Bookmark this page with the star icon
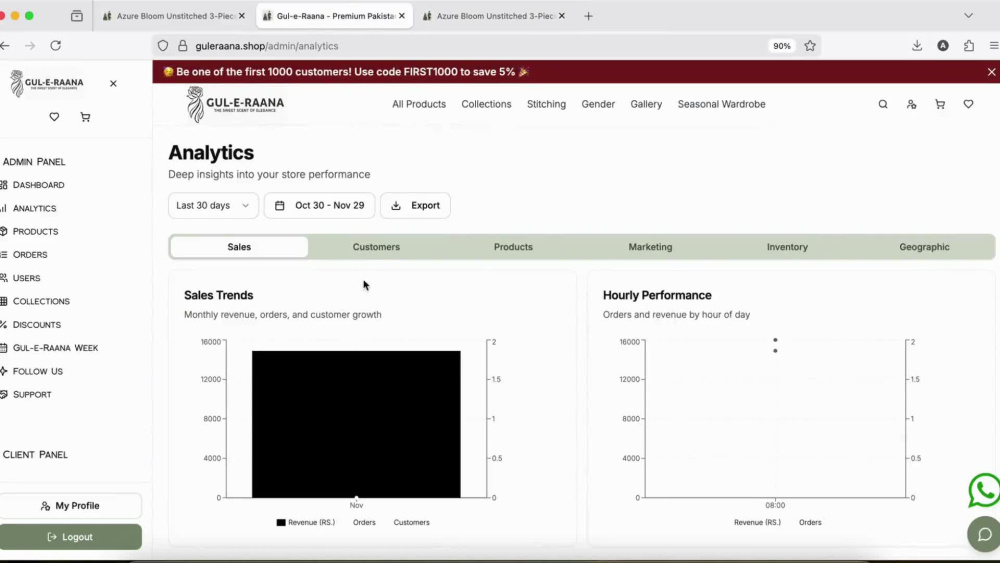The height and width of the screenshot is (563, 1000). [x=810, y=46]
